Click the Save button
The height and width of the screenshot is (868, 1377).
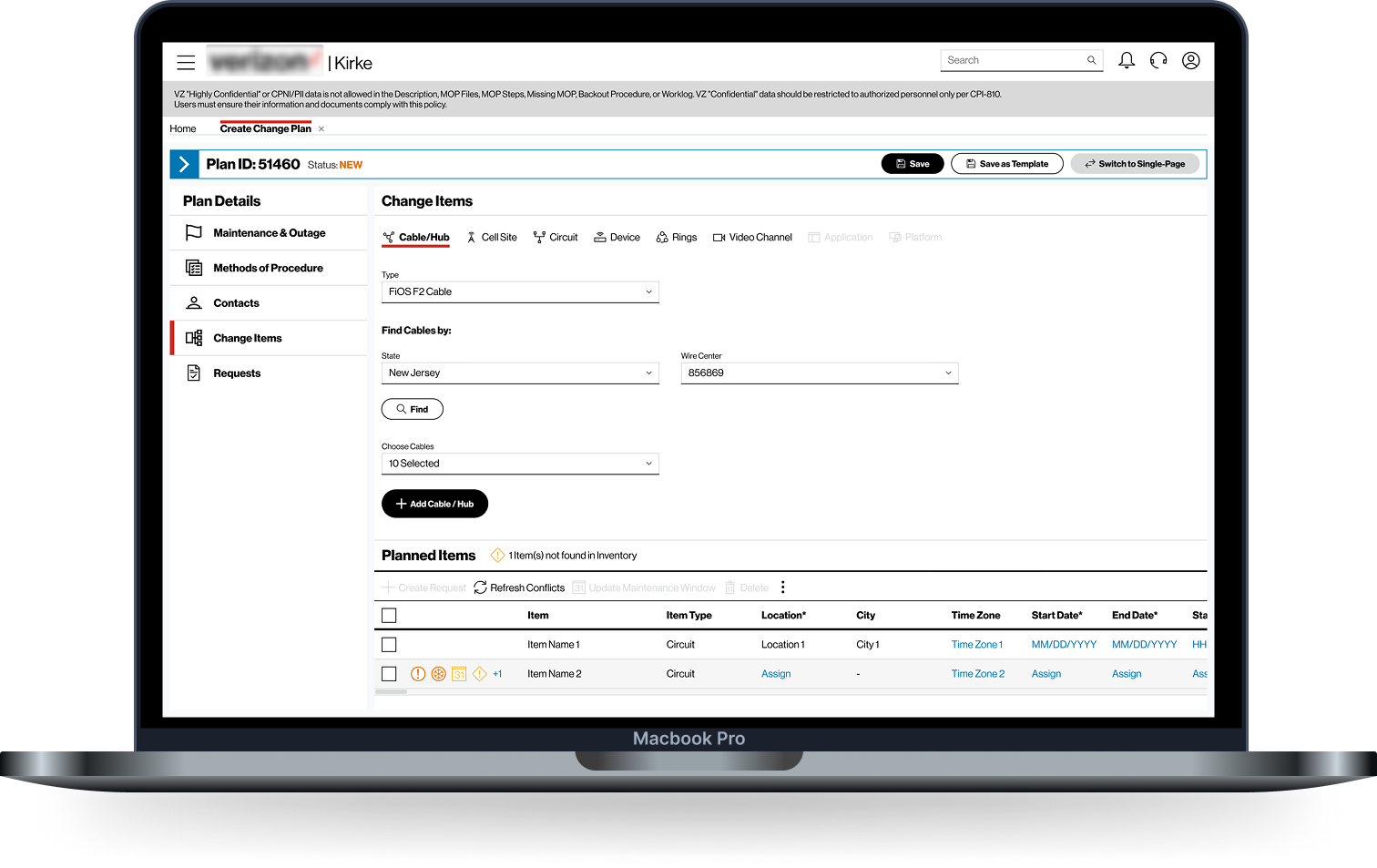pyautogui.click(x=913, y=164)
